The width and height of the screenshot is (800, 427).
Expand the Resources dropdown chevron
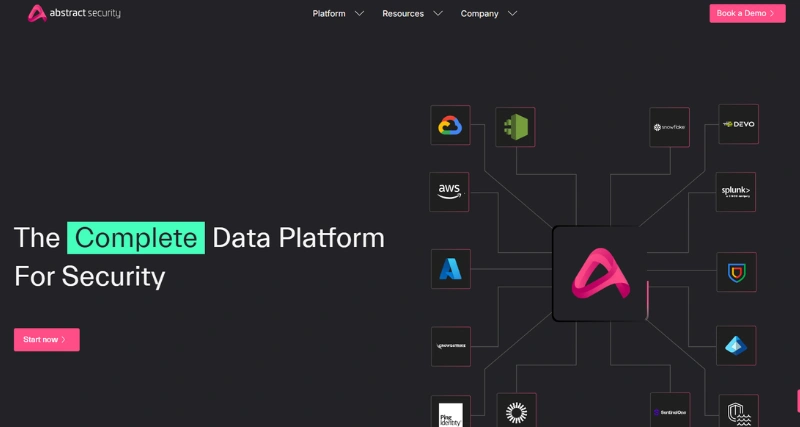pyautogui.click(x=437, y=14)
